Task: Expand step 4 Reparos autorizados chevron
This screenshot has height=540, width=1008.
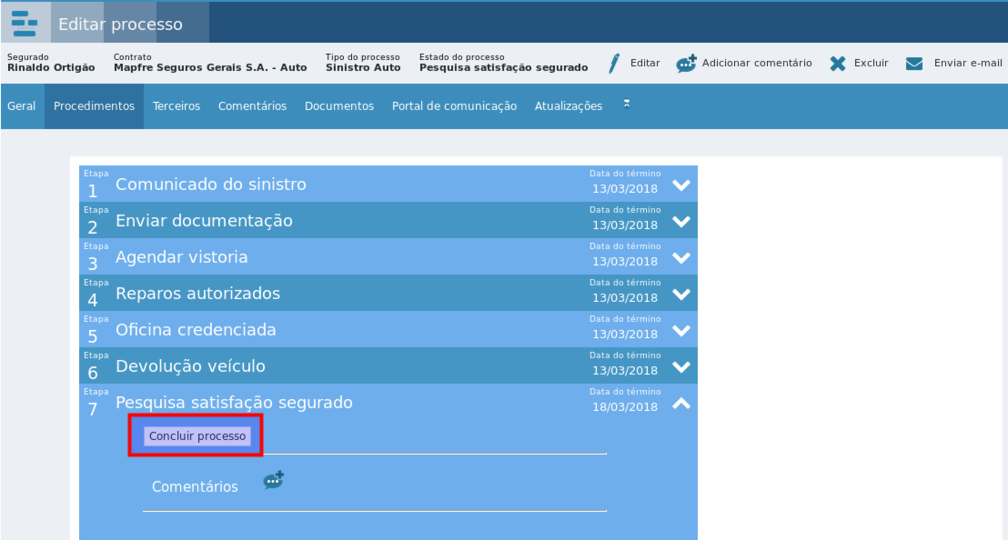Action: (681, 294)
